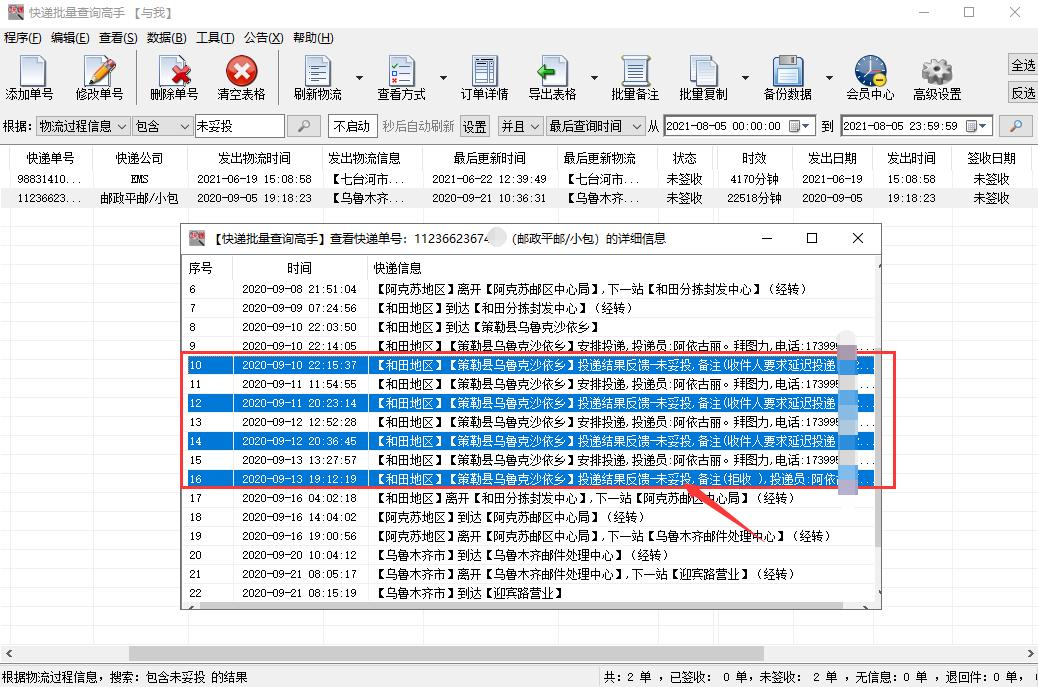Open 高级设置 advanced settings gear icon

coord(936,76)
